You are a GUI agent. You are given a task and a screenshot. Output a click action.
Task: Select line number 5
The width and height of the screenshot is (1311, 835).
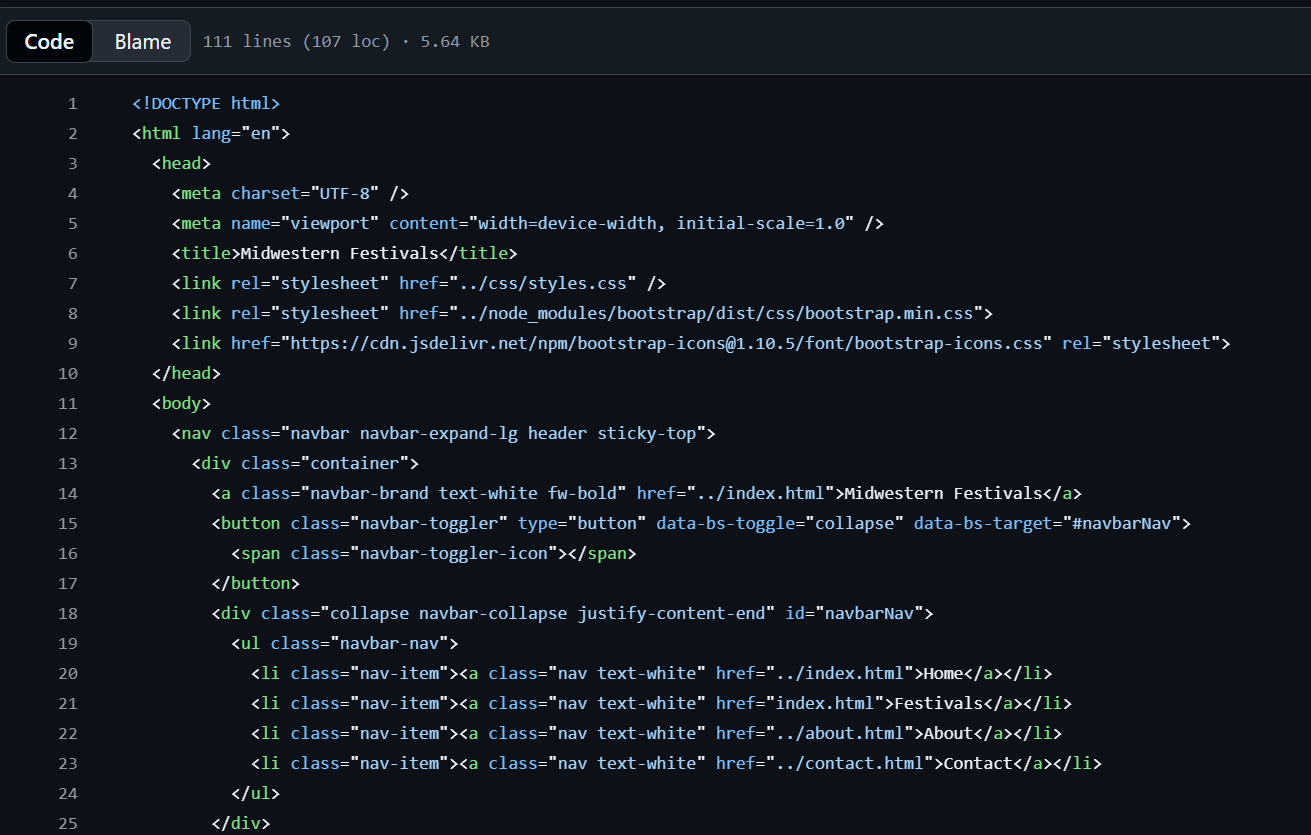[x=72, y=223]
